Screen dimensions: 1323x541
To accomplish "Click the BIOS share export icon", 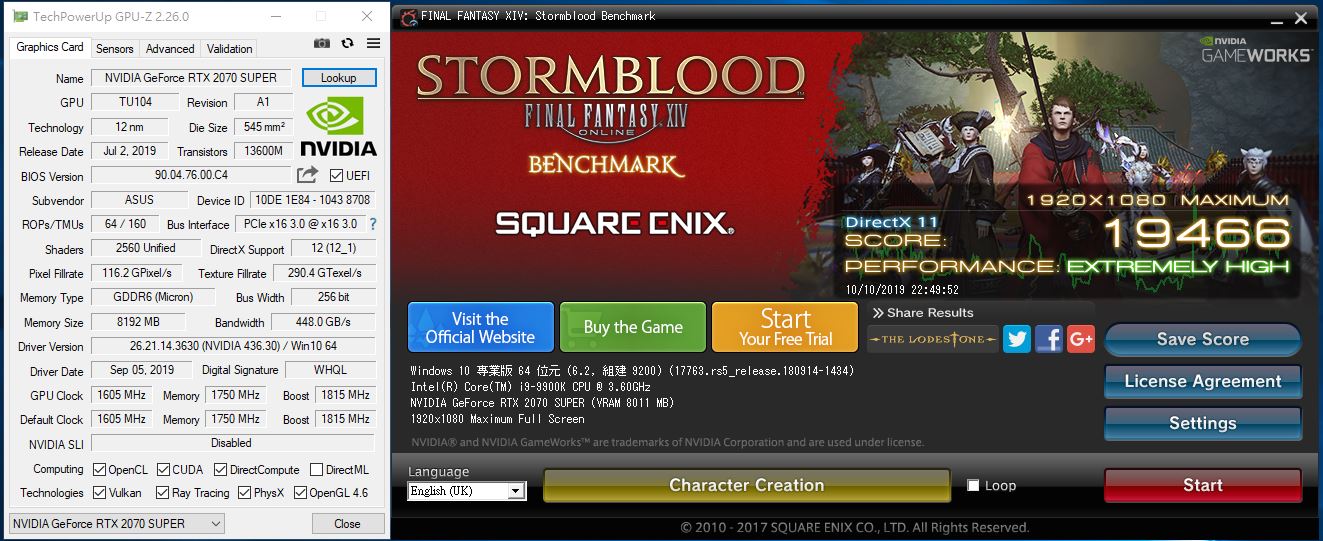I will point(307,175).
